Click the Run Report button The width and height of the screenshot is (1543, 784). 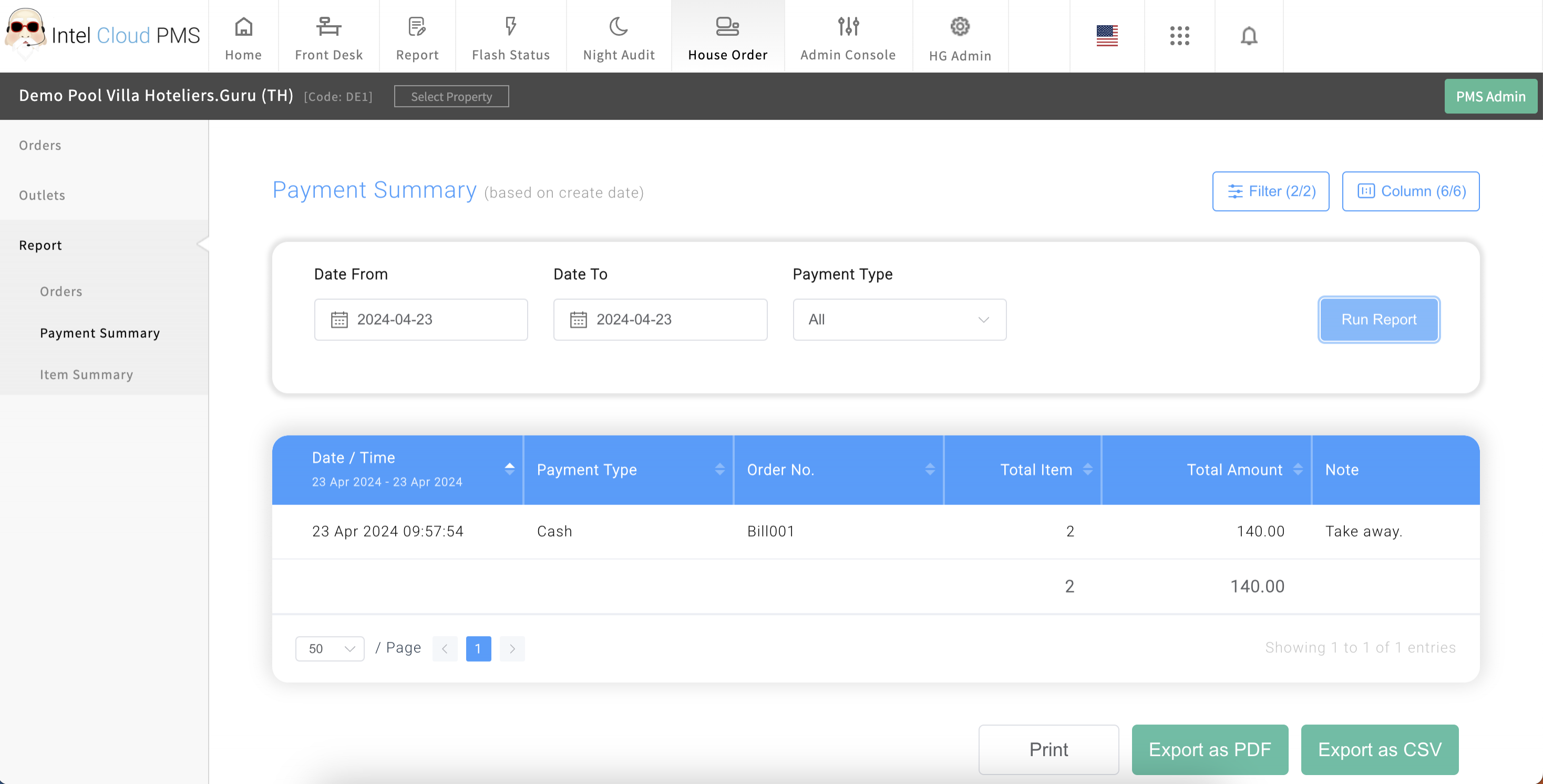(x=1379, y=320)
